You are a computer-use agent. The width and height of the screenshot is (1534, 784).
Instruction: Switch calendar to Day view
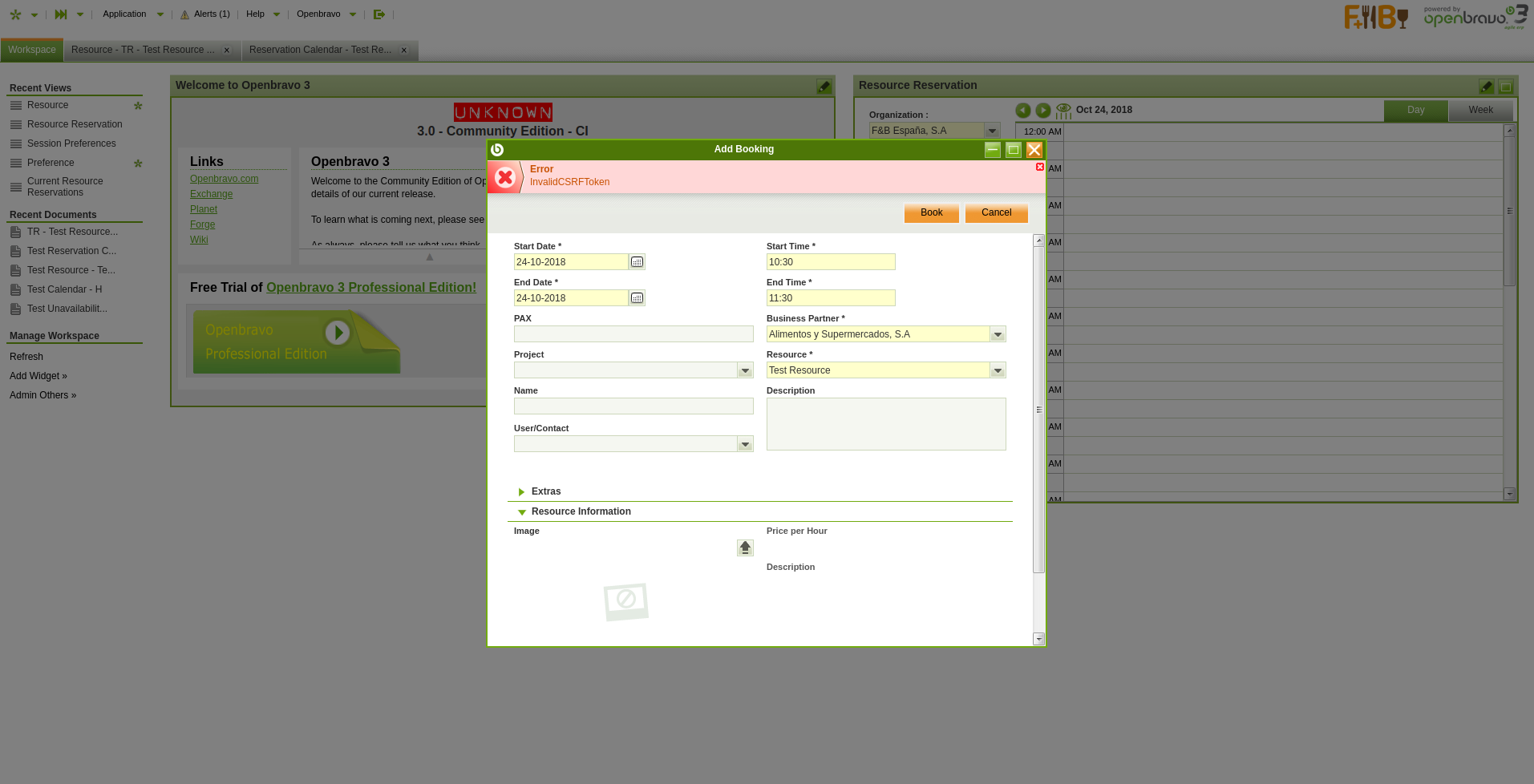click(x=1415, y=111)
